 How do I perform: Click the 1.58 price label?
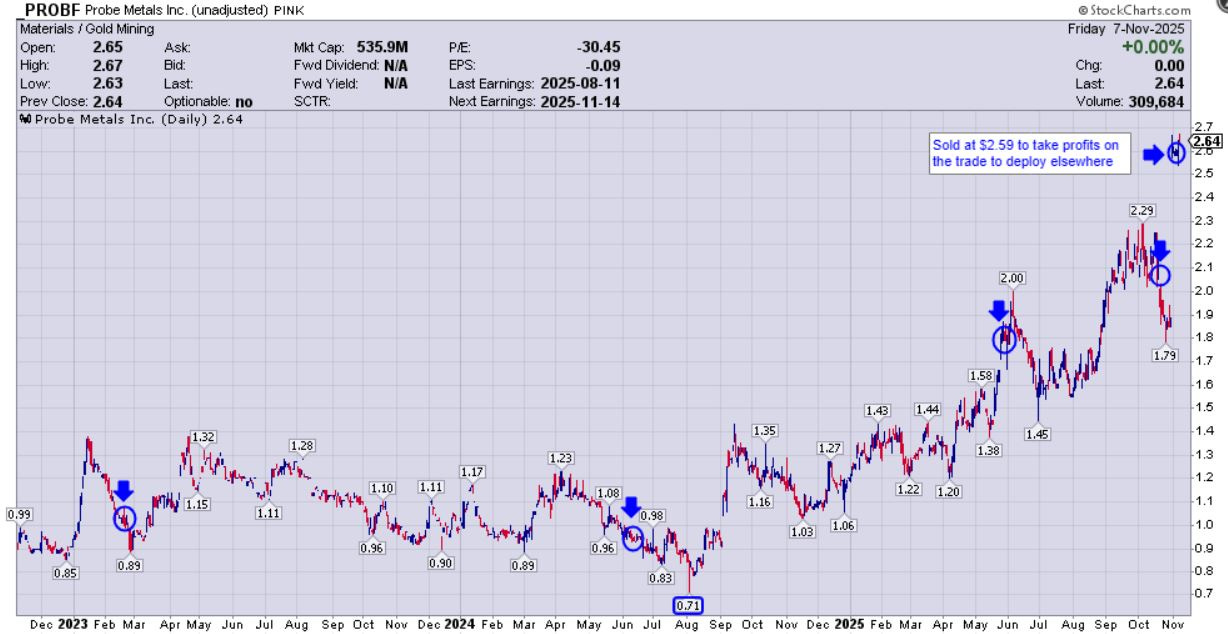click(981, 375)
